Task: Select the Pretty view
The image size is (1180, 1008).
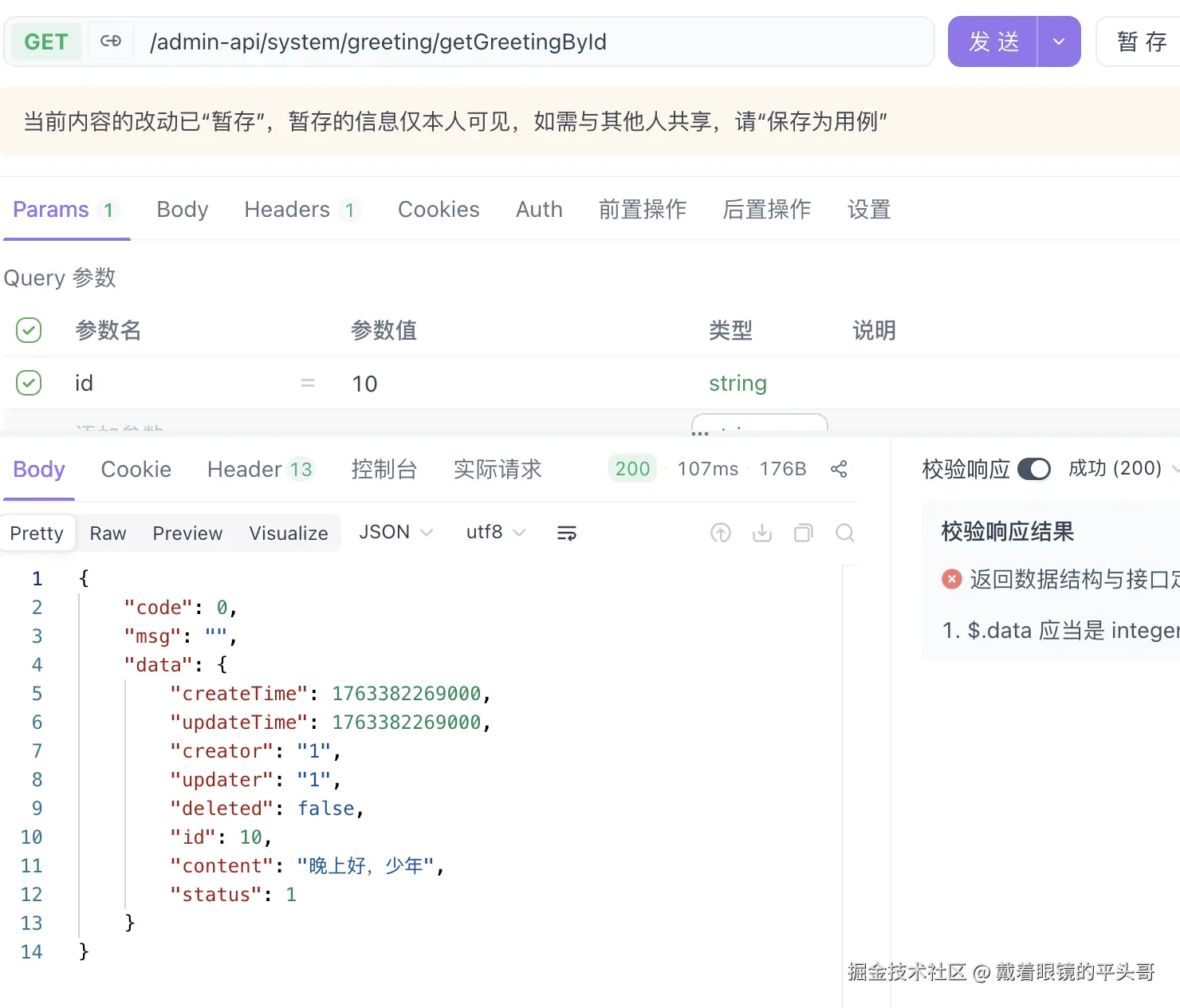Action: tap(37, 533)
